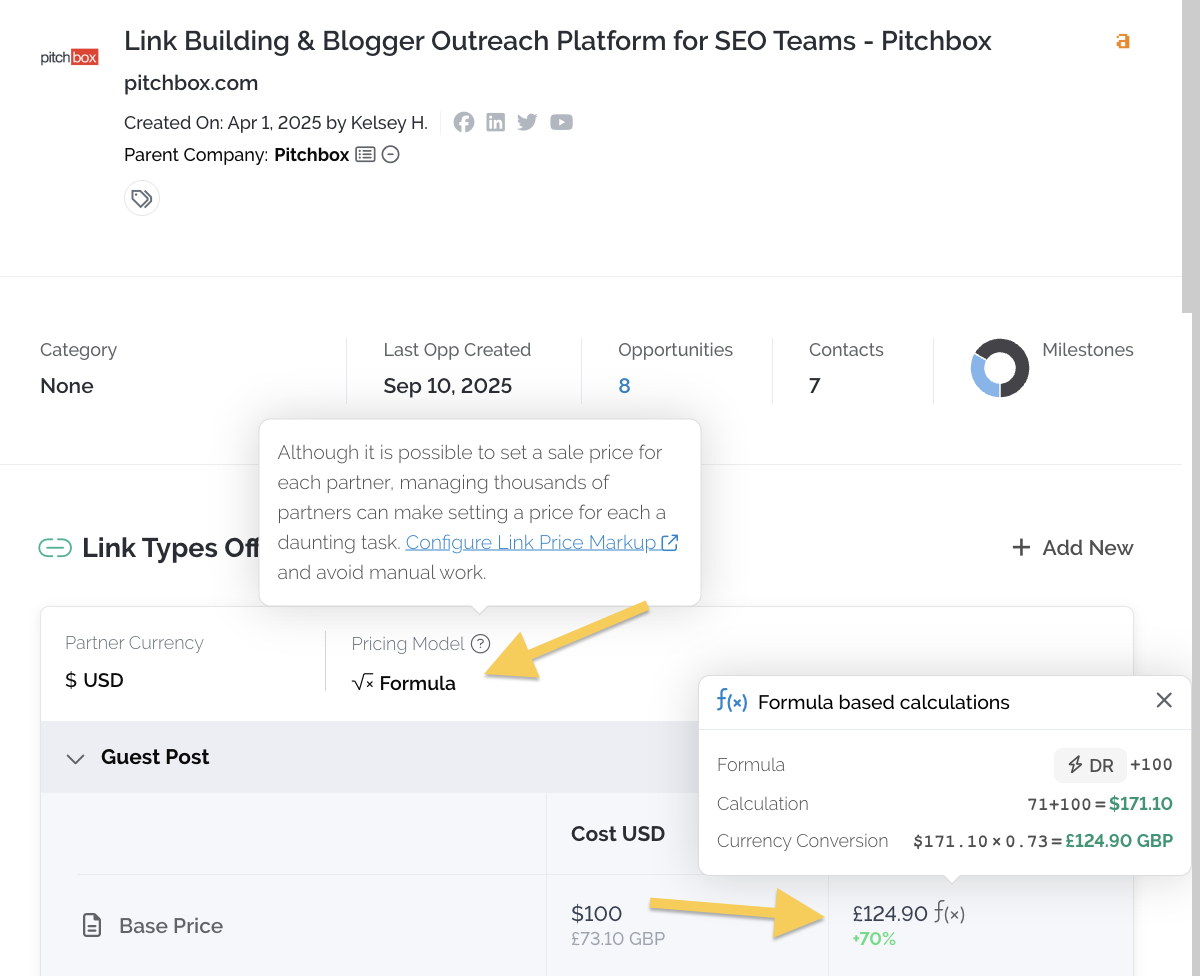Screen dimensions: 1200x976
Task: Click the Pricing Model help icon
Action: (481, 644)
